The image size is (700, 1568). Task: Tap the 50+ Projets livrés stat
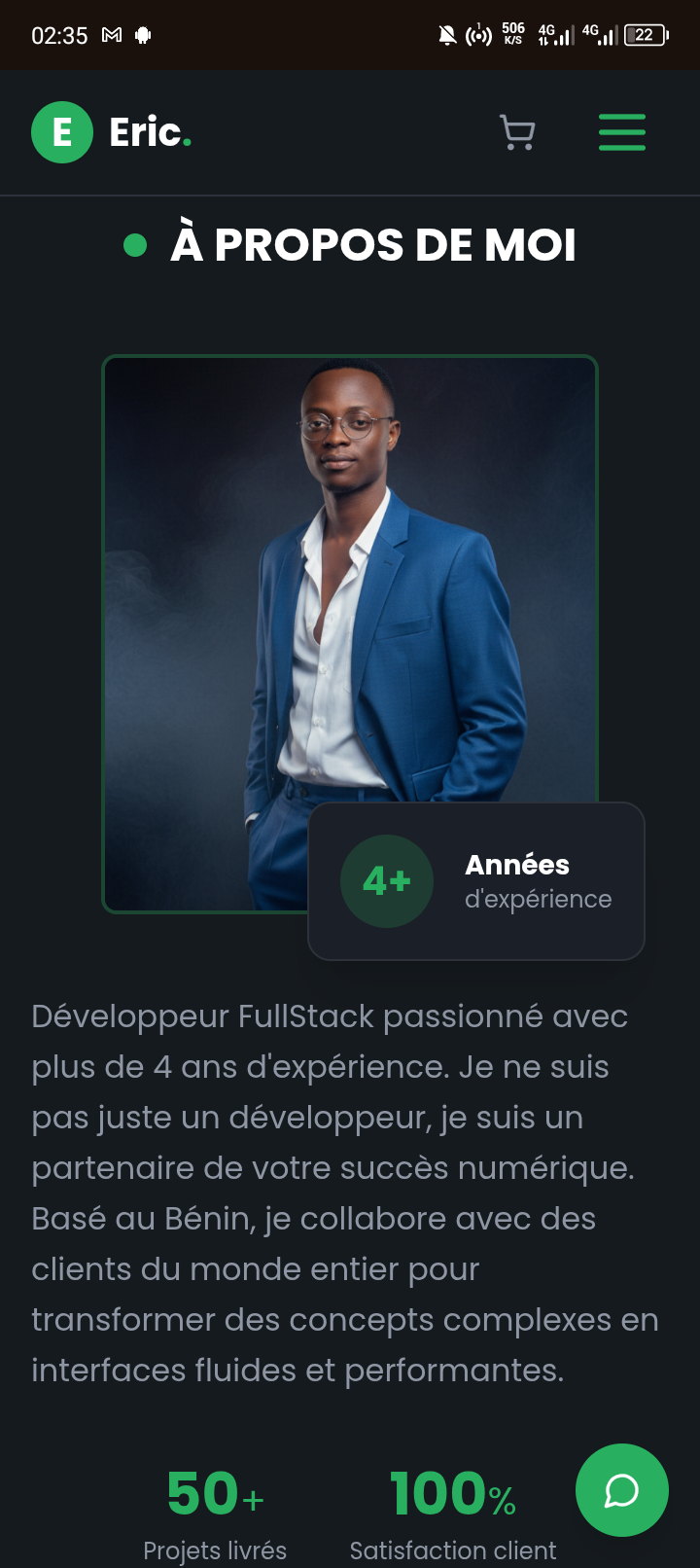pos(215,1515)
